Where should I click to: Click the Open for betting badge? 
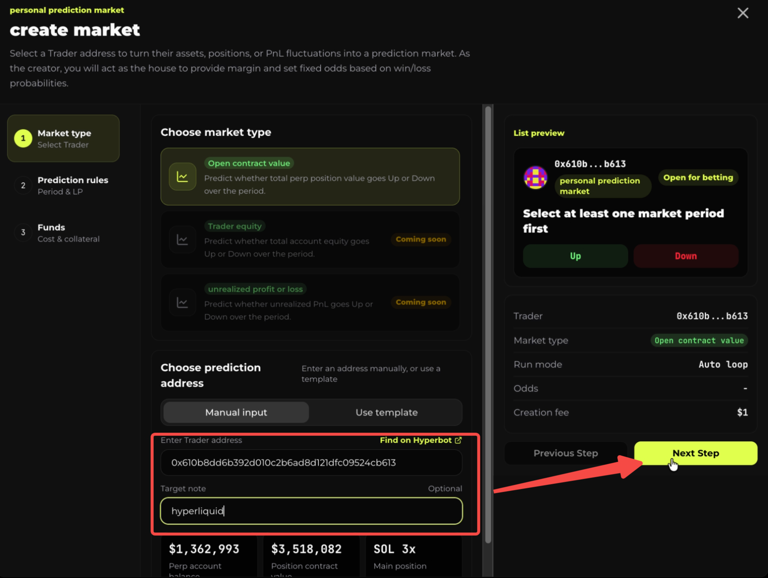point(698,178)
